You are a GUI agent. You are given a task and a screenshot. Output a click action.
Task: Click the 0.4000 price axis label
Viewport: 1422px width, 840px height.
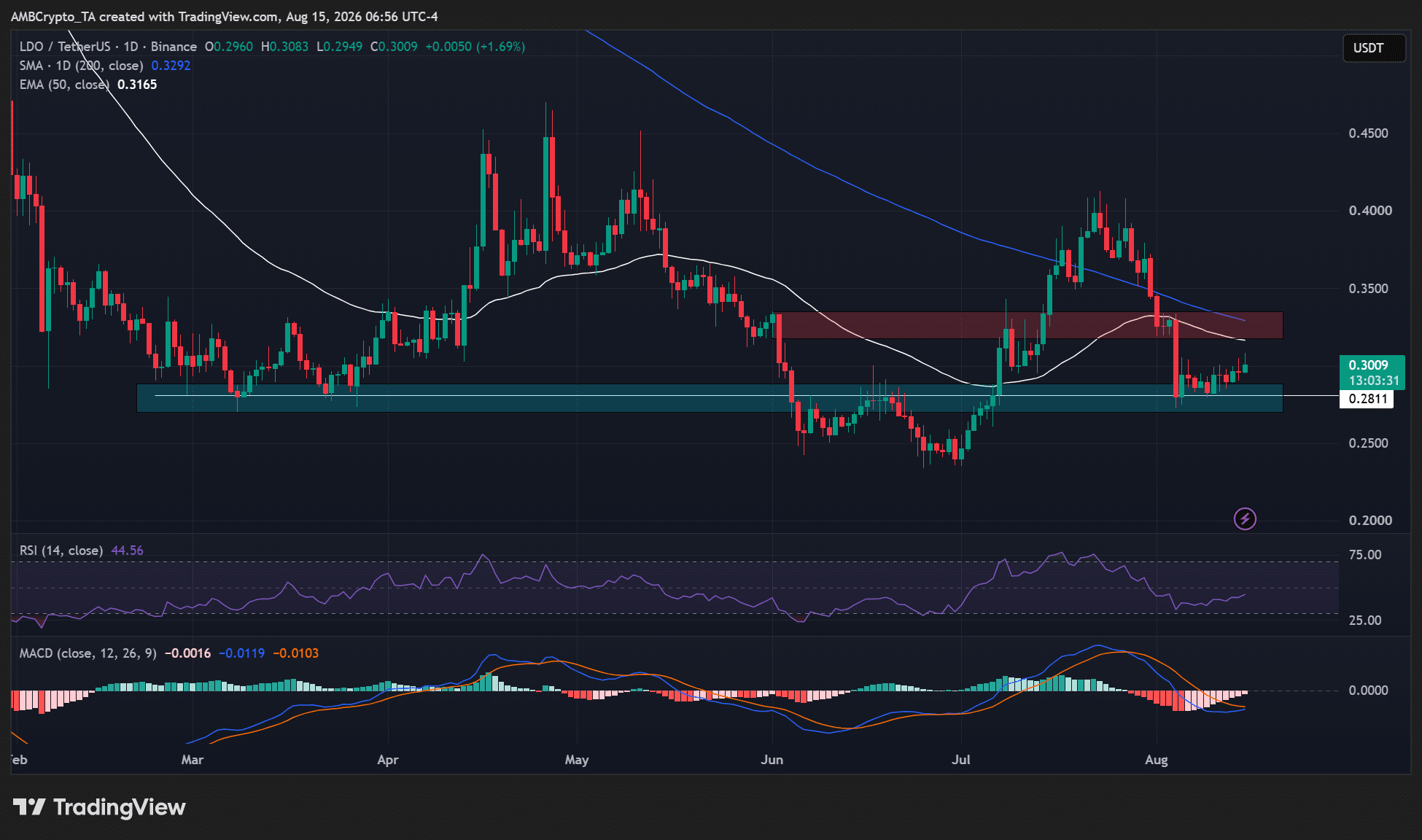click(x=1369, y=211)
